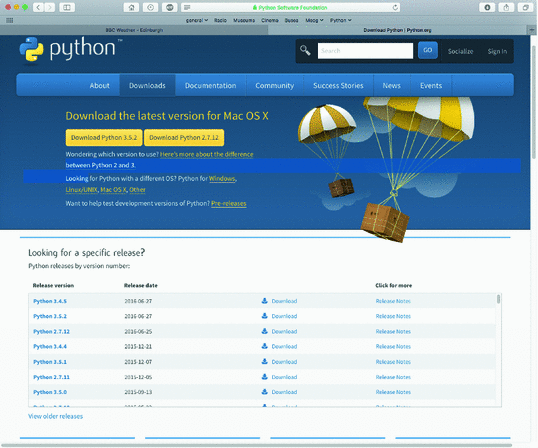
Task: Open Release Notes for Python 3.5.2
Action: tap(393, 316)
